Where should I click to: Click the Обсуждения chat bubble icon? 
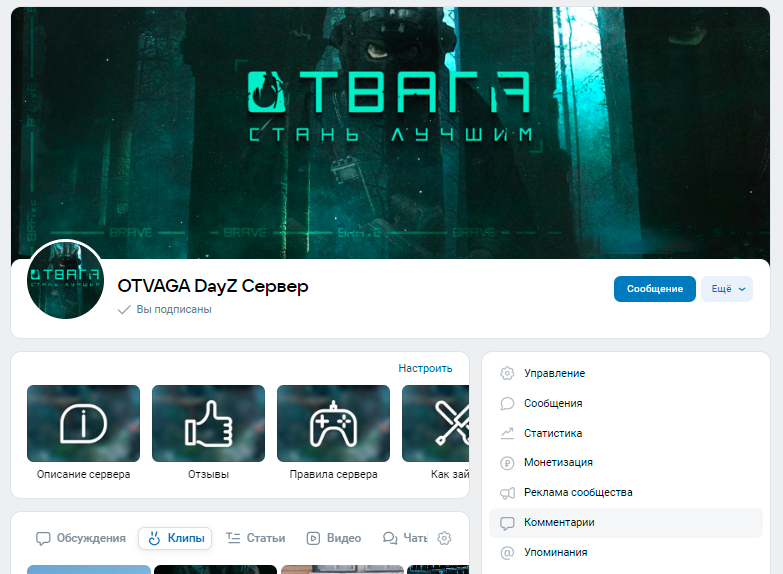coord(43,539)
